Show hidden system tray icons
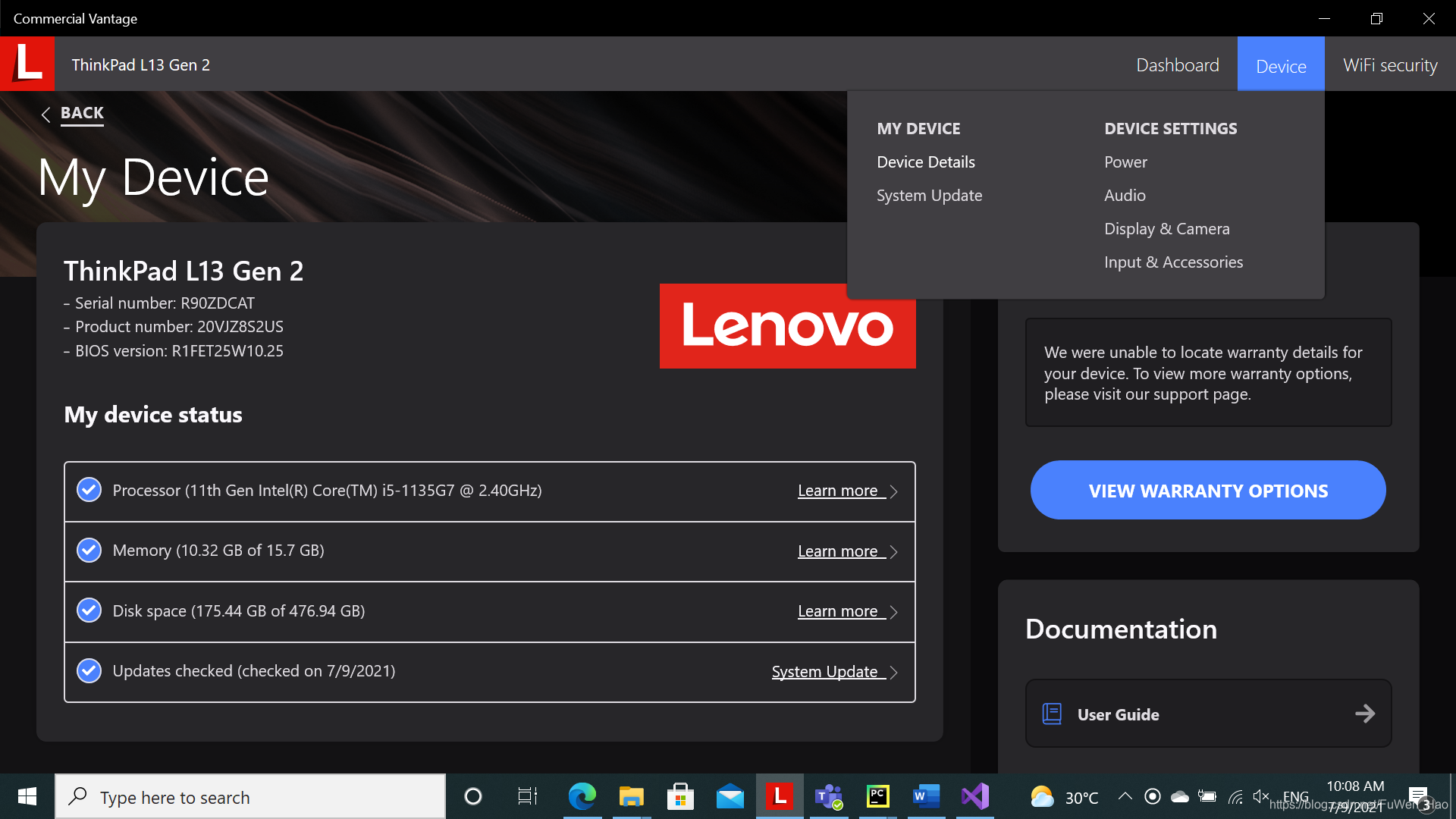 [1125, 796]
